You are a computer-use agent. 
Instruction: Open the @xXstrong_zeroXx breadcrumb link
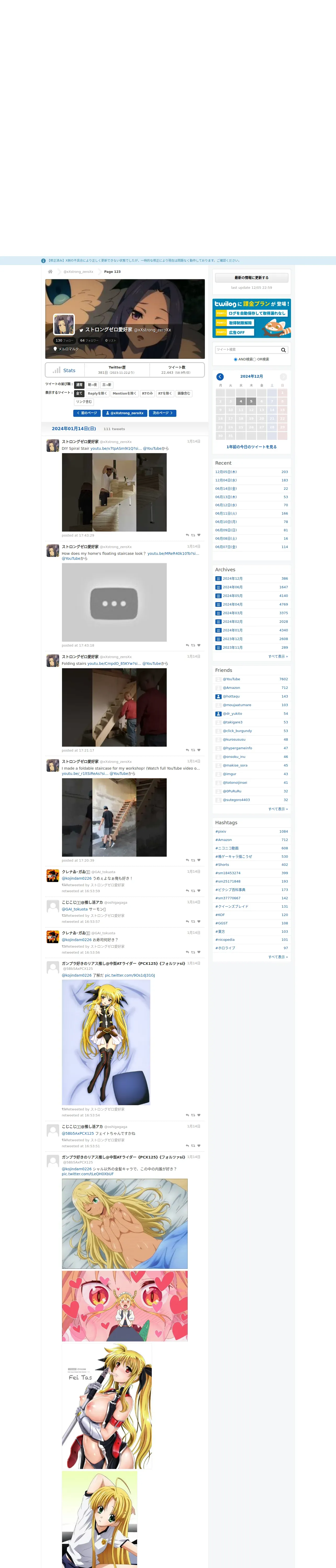(79, 272)
